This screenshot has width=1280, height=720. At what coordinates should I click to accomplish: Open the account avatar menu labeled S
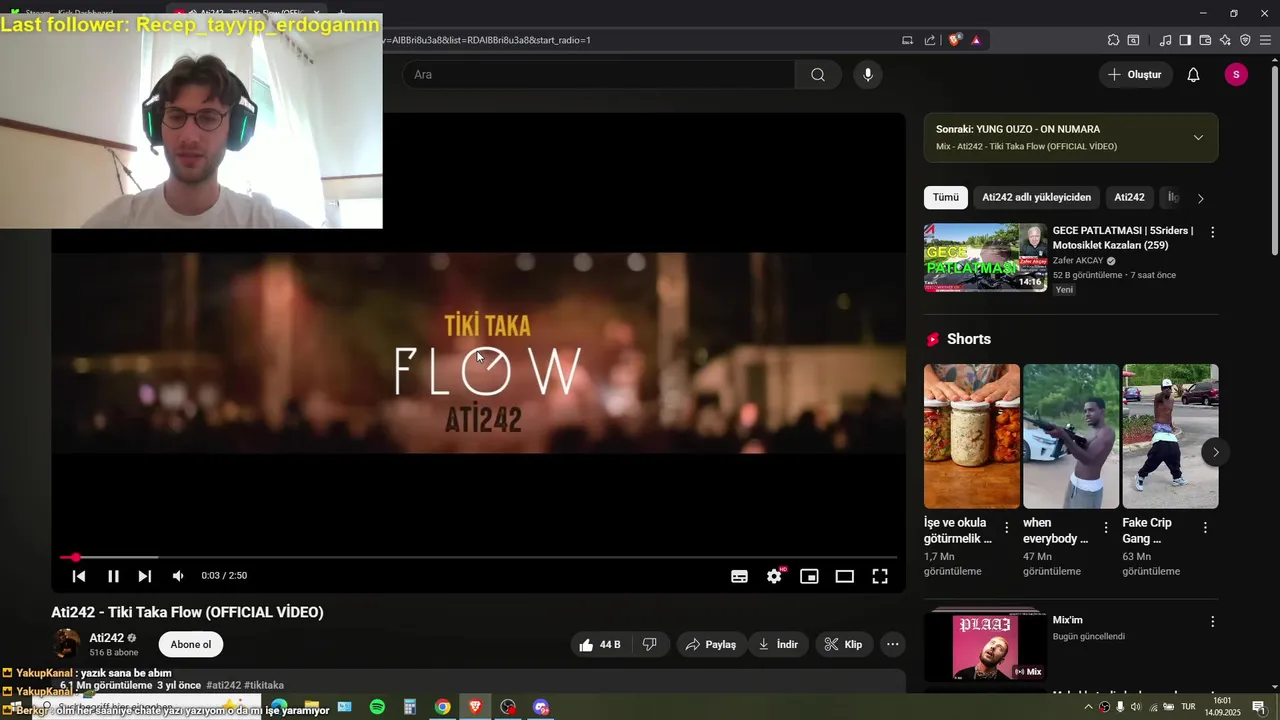point(1236,75)
